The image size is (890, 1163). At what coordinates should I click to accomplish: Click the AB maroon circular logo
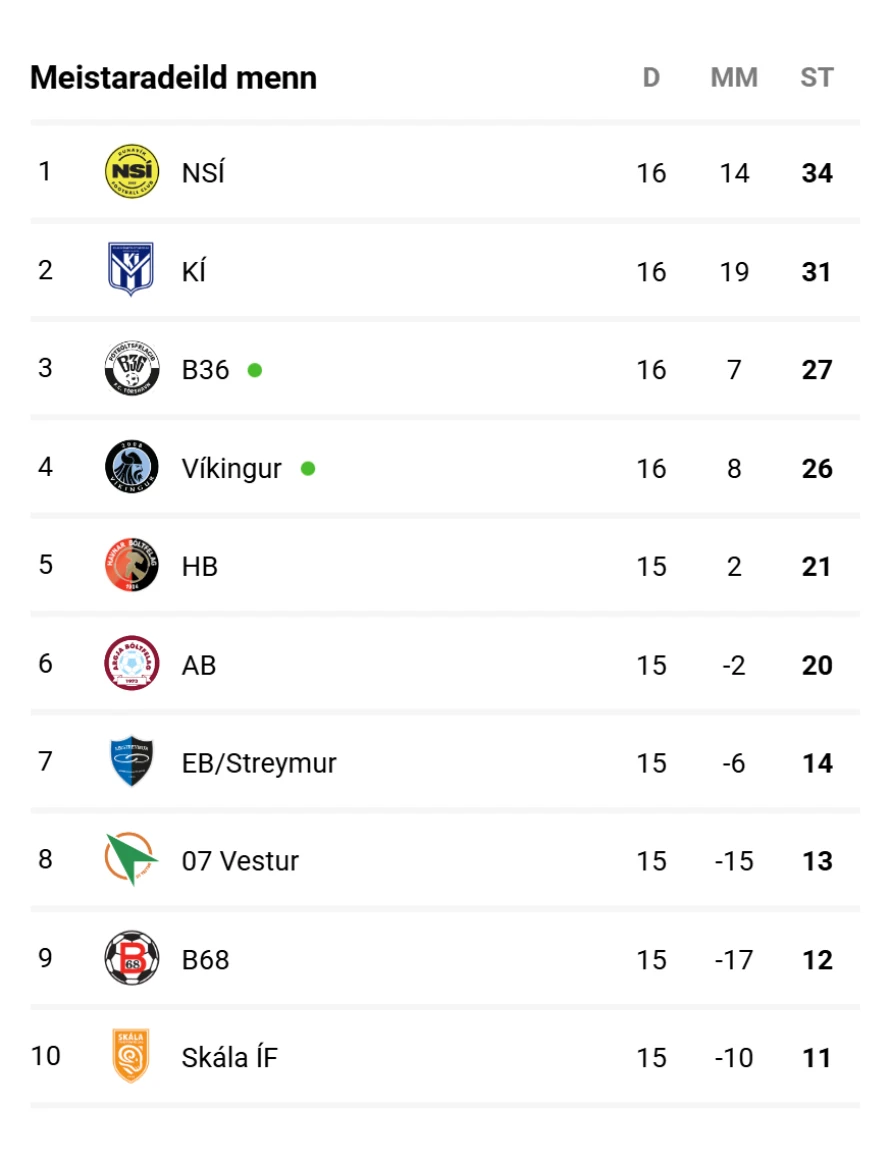click(131, 663)
